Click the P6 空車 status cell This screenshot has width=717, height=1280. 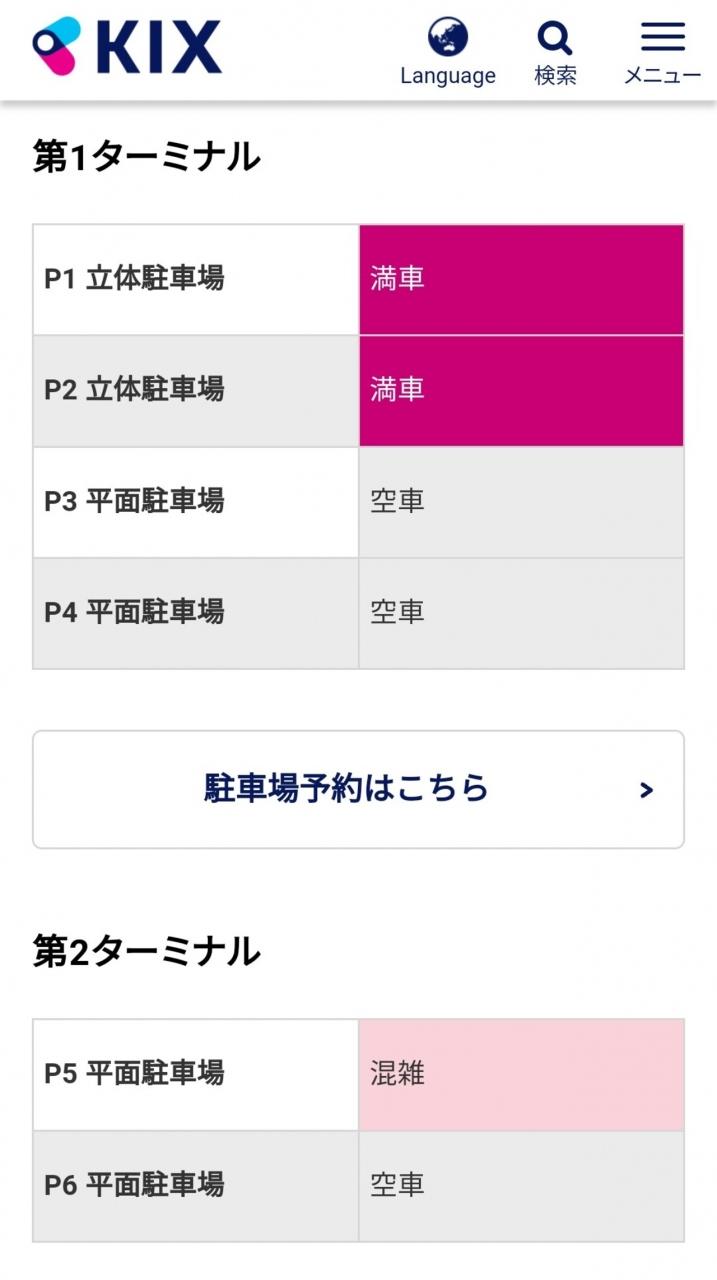[x=521, y=1185]
